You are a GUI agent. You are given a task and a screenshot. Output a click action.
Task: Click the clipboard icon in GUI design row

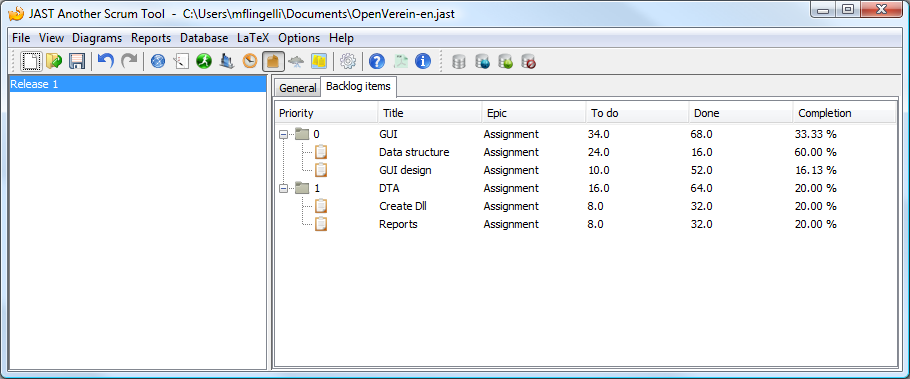click(321, 170)
